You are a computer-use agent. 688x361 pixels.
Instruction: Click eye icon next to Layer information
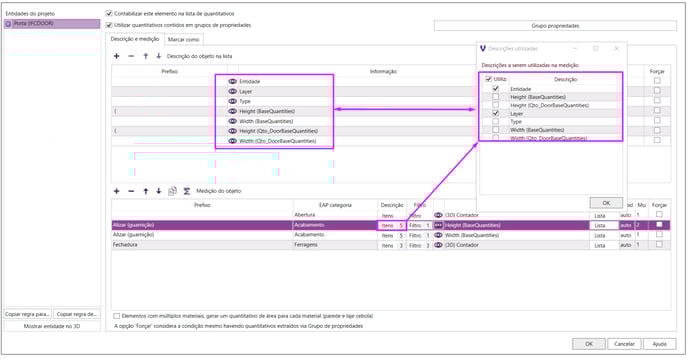point(233,91)
